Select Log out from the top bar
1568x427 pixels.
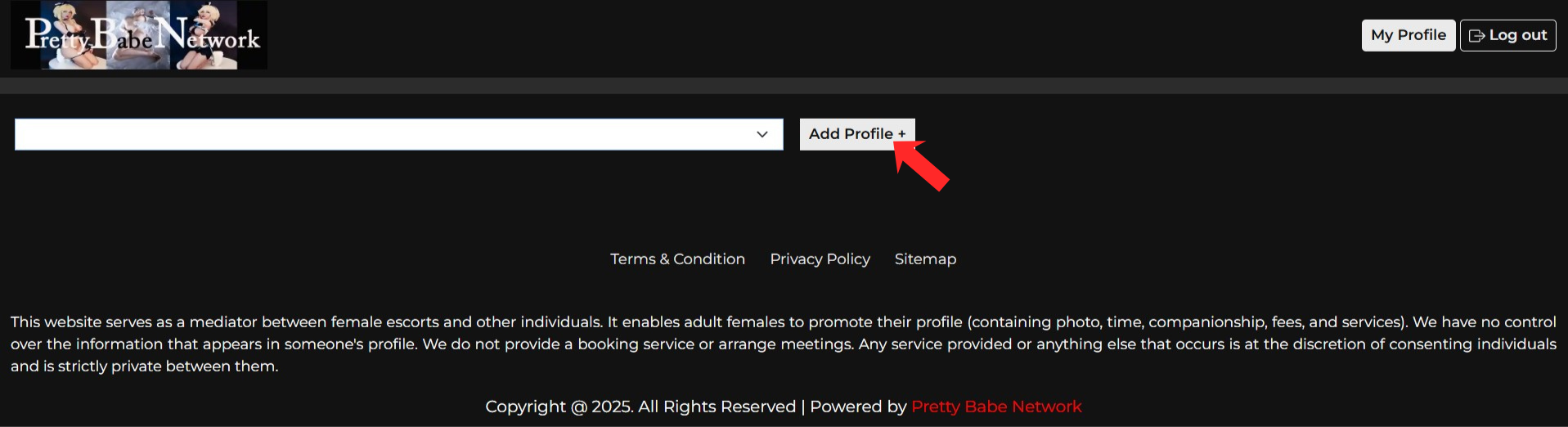point(1507,35)
